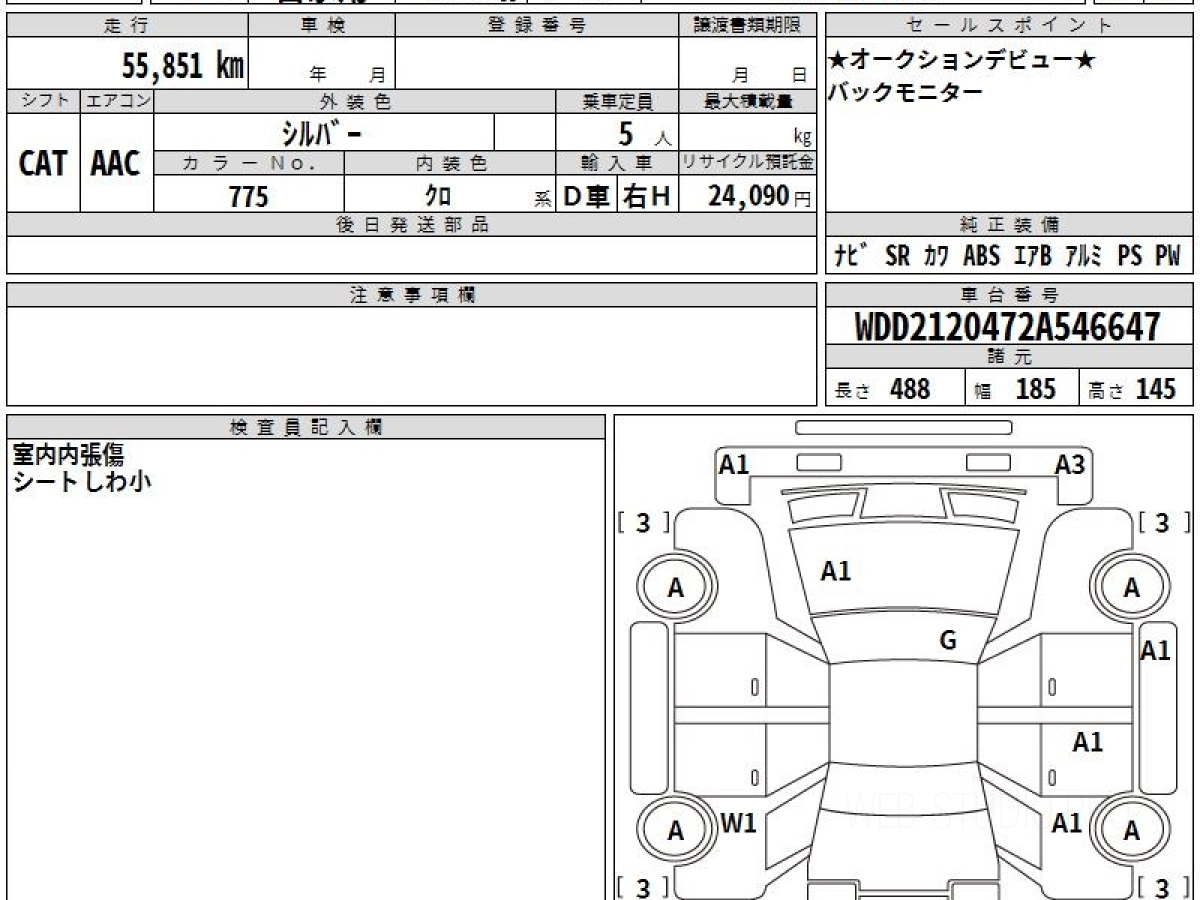This screenshot has width=1200, height=900.
Task: Select the PS equipment code
Action: tap(1130, 256)
